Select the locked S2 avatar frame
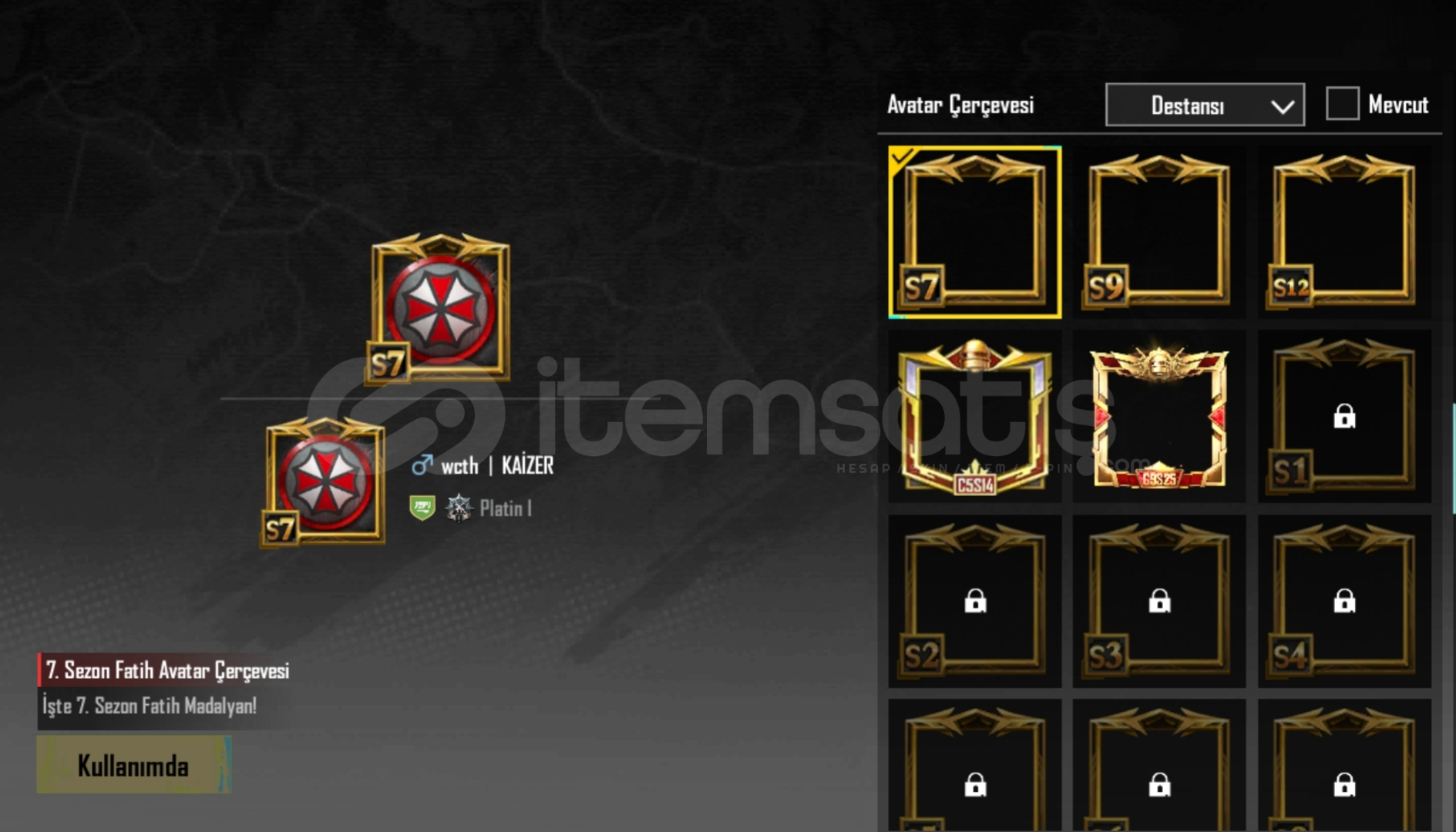The height and width of the screenshot is (832, 1456). 974,602
